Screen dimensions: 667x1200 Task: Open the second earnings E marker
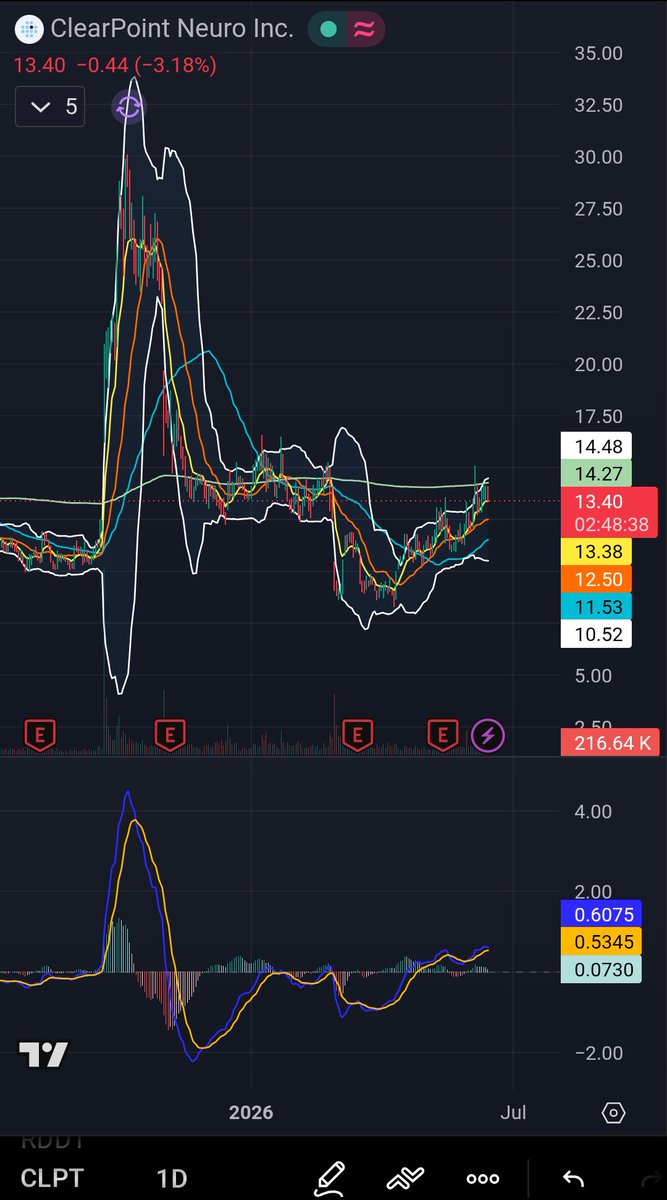click(170, 736)
